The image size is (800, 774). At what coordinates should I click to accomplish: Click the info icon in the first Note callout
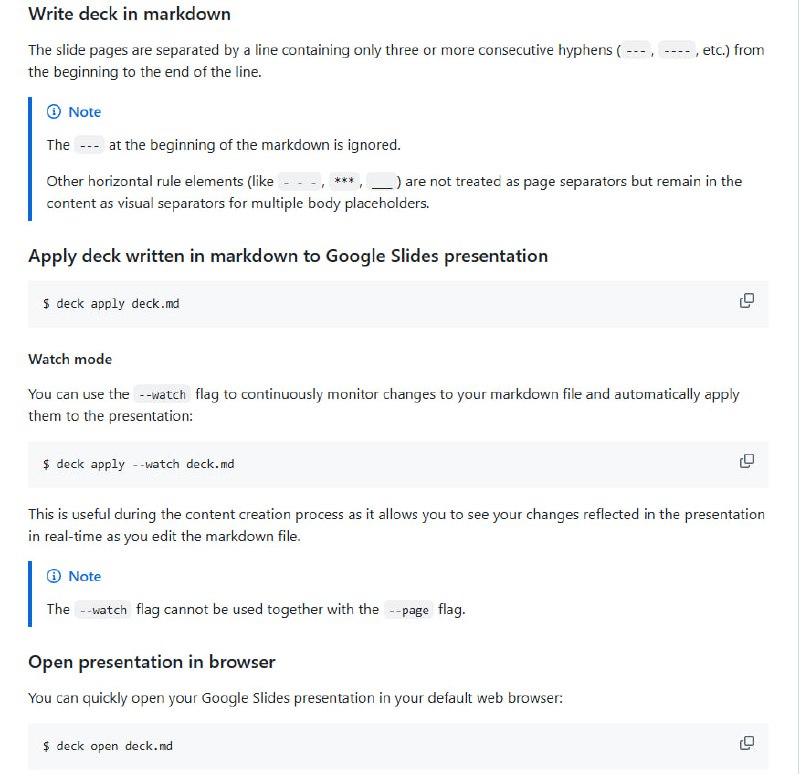[x=53, y=112]
